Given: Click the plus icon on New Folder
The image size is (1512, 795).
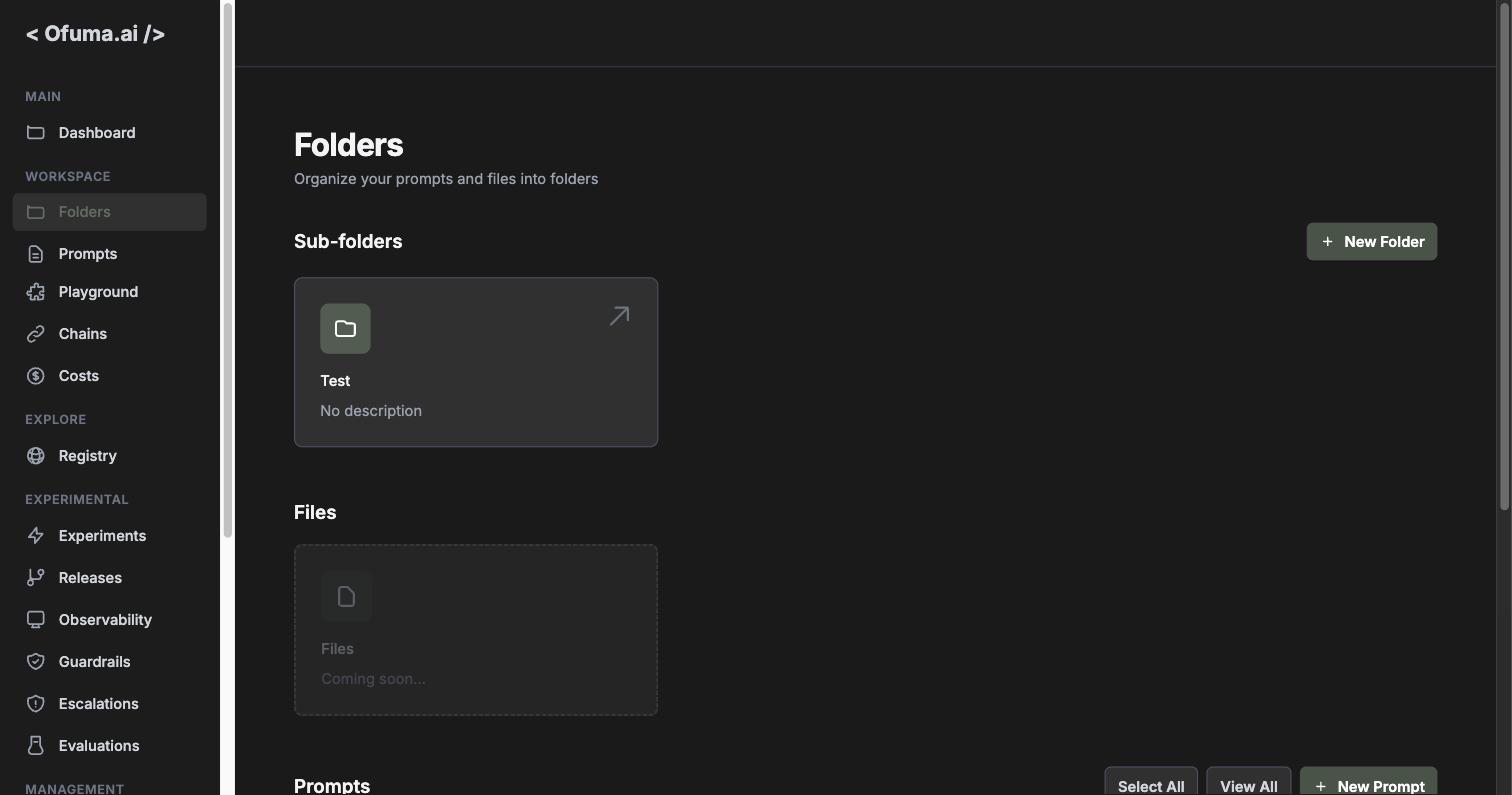Looking at the screenshot, I should (1328, 242).
